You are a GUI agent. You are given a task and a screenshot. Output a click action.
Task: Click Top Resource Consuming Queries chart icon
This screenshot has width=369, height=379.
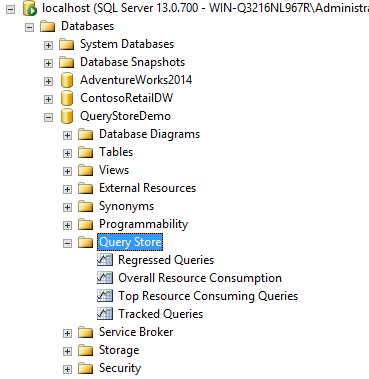coord(105,296)
